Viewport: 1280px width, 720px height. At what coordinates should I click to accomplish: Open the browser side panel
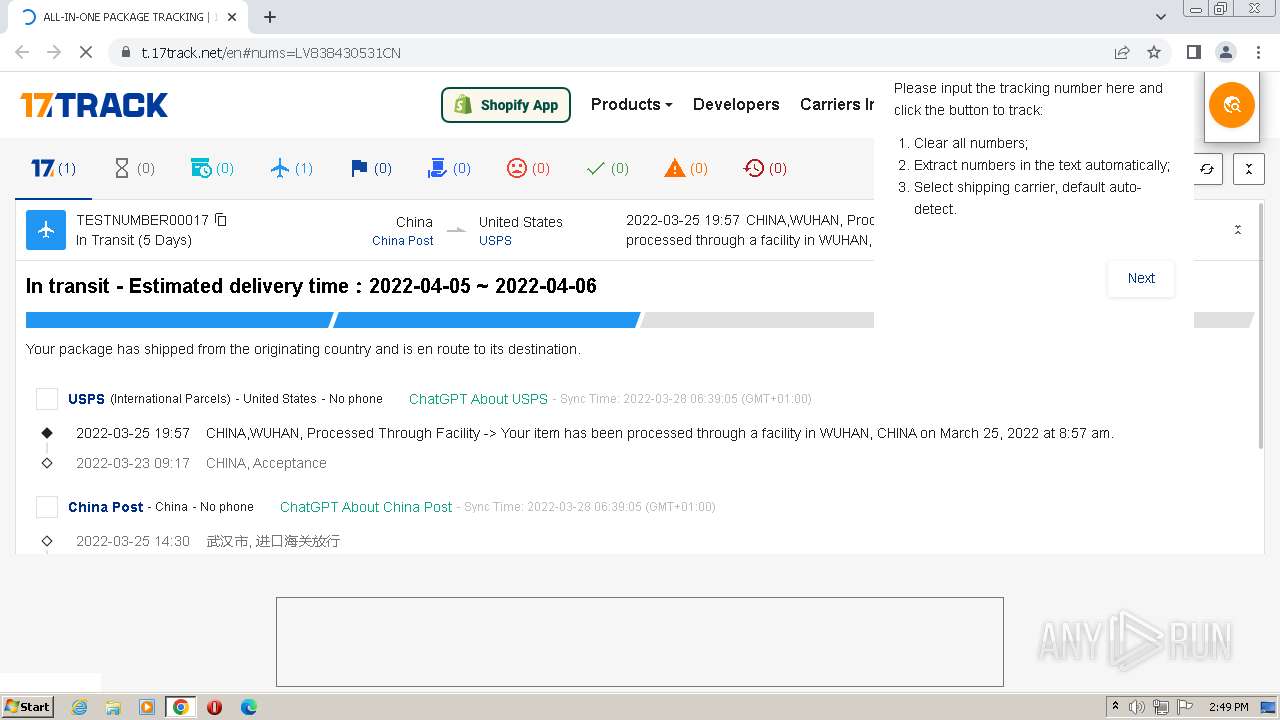(x=1193, y=52)
